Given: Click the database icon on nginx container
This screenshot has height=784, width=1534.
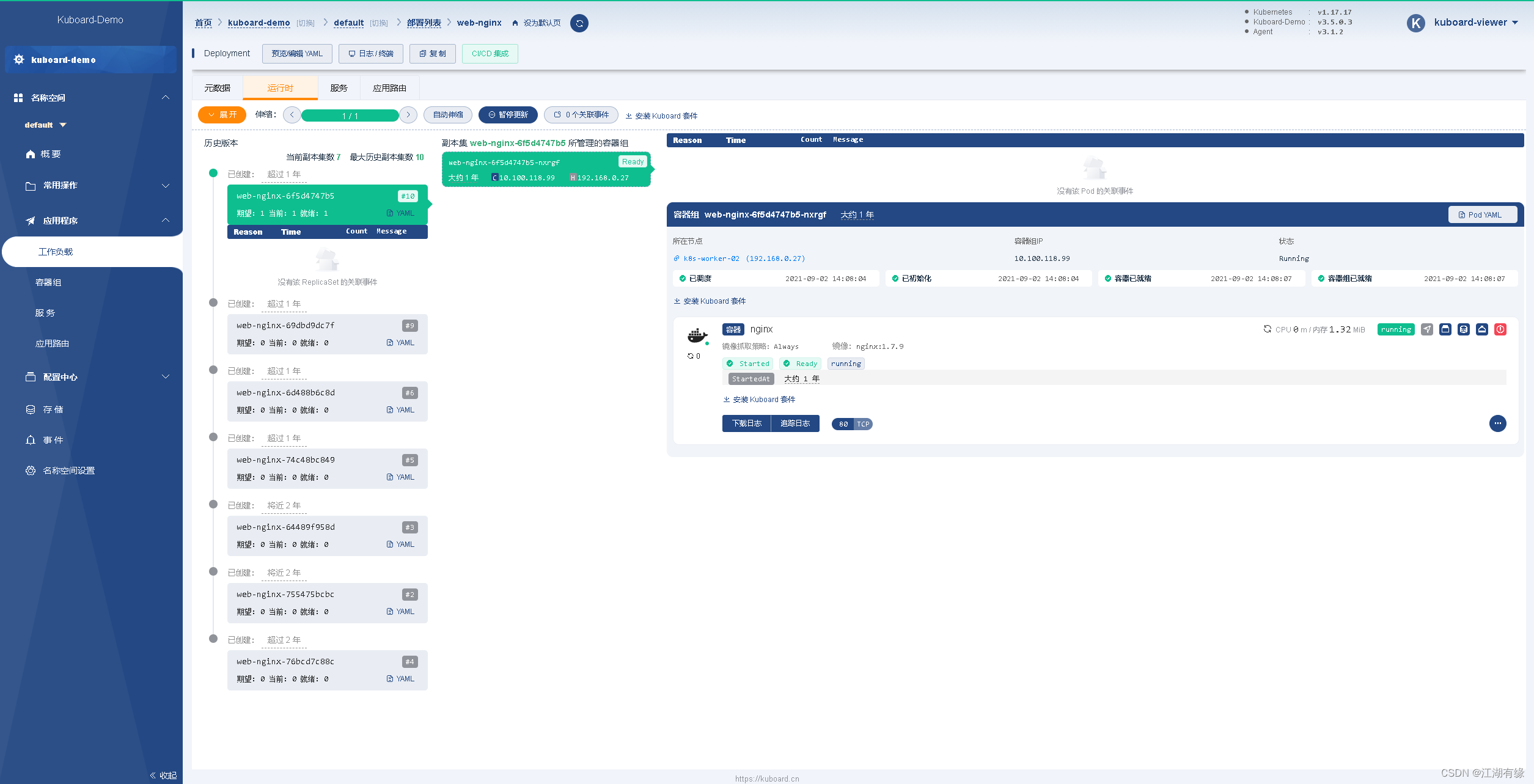Looking at the screenshot, I should pyautogui.click(x=1463, y=329).
